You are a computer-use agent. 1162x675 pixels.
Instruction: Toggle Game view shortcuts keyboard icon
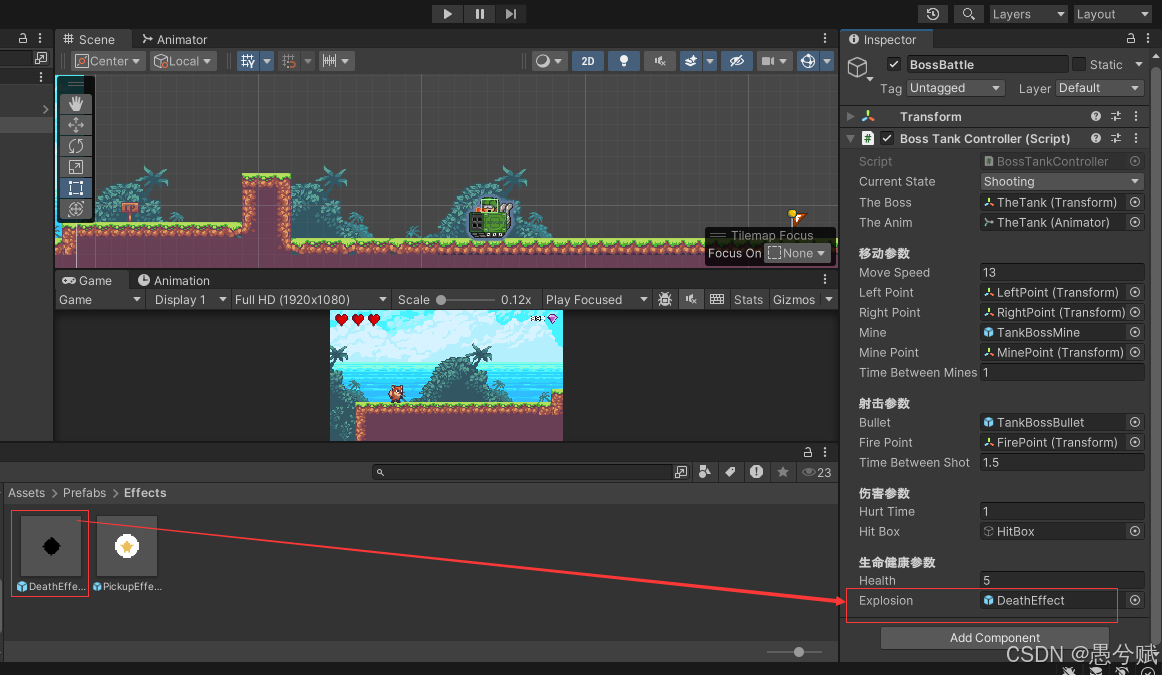tap(717, 299)
